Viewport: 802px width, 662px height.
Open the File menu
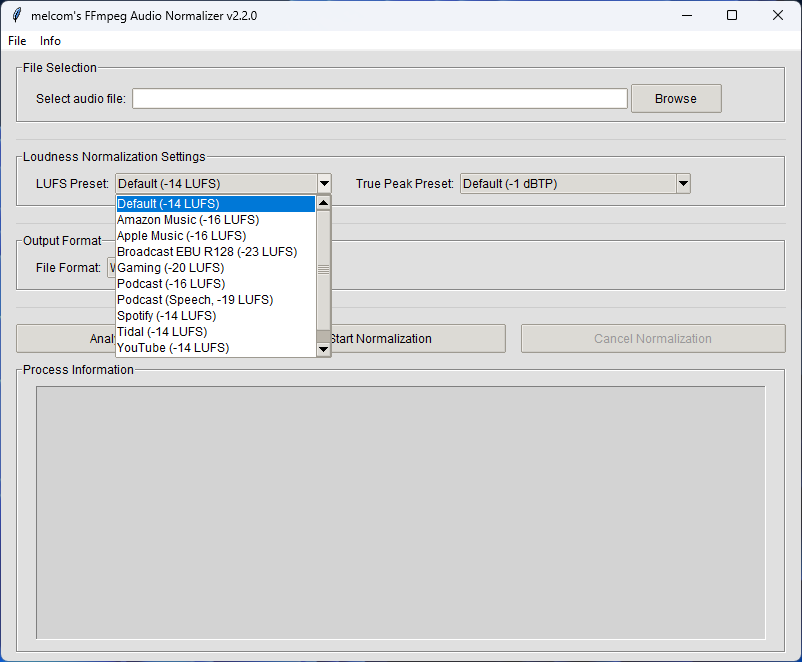click(17, 41)
